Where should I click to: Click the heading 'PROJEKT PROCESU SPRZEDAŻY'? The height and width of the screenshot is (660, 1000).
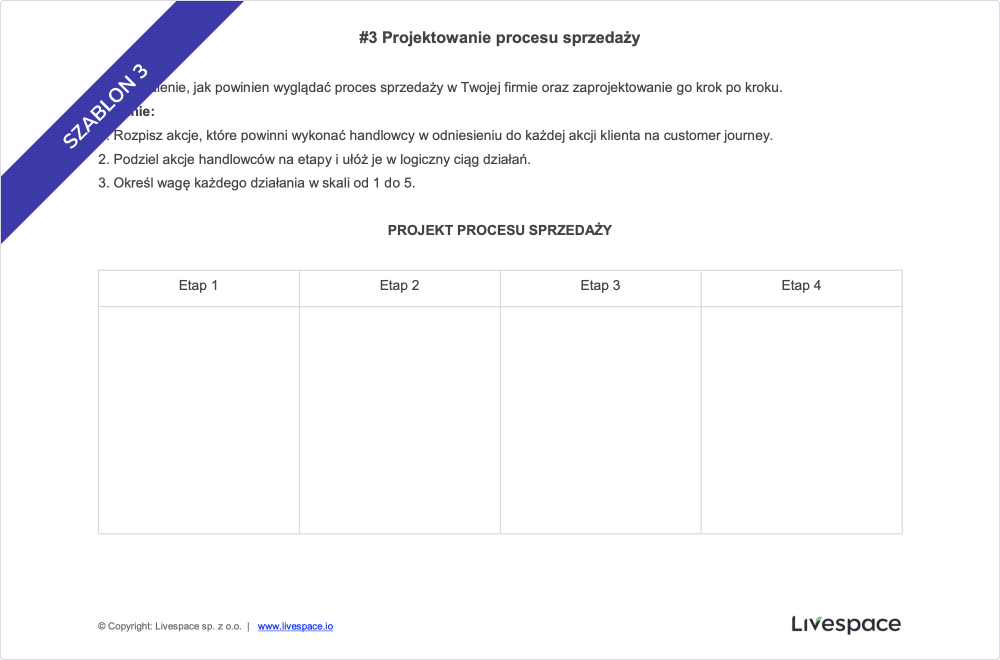(x=499, y=230)
